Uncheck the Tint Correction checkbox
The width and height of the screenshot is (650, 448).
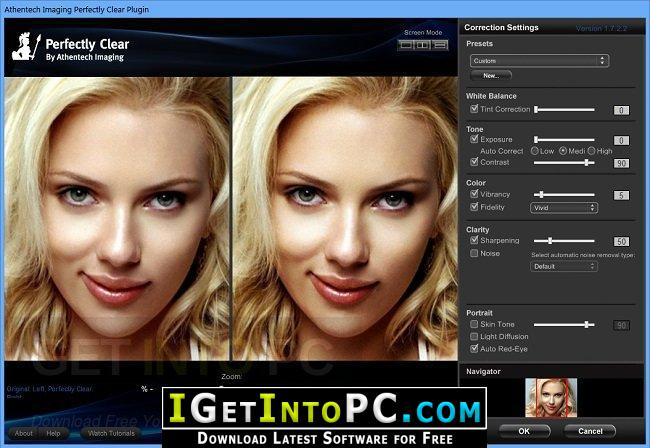pos(474,109)
